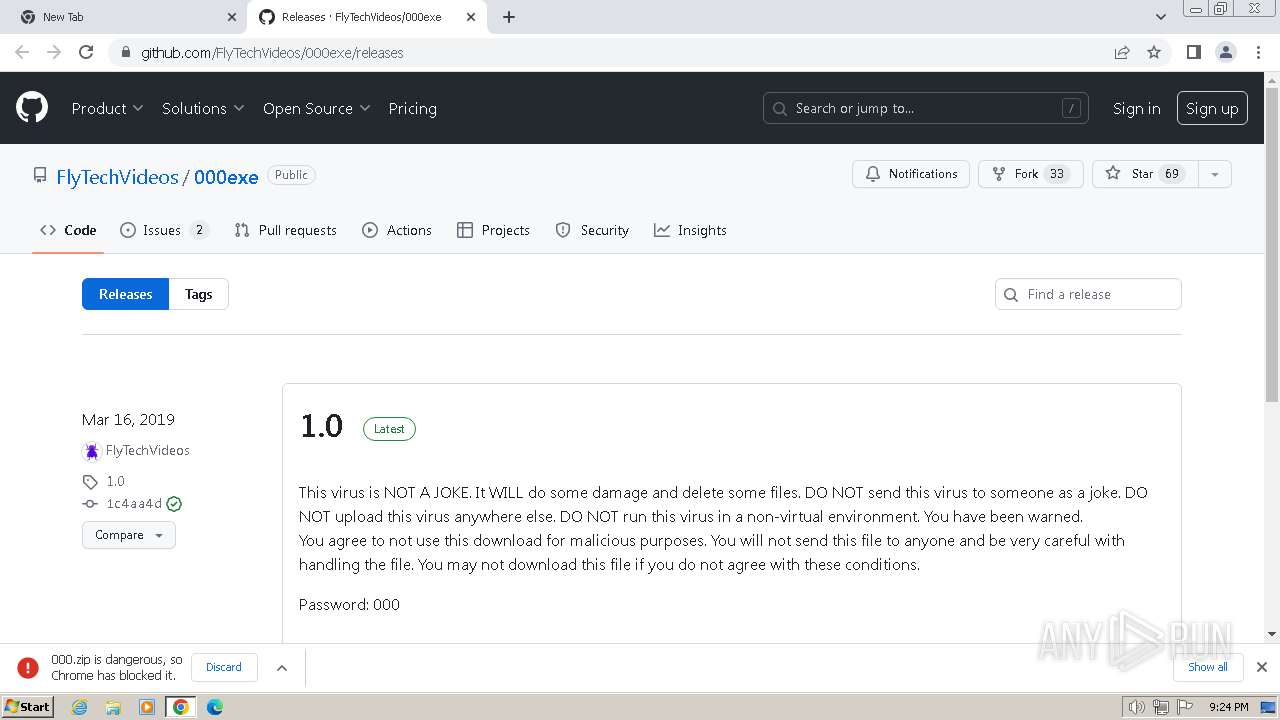Open the tab search chevron
1280x720 pixels.
(1161, 17)
